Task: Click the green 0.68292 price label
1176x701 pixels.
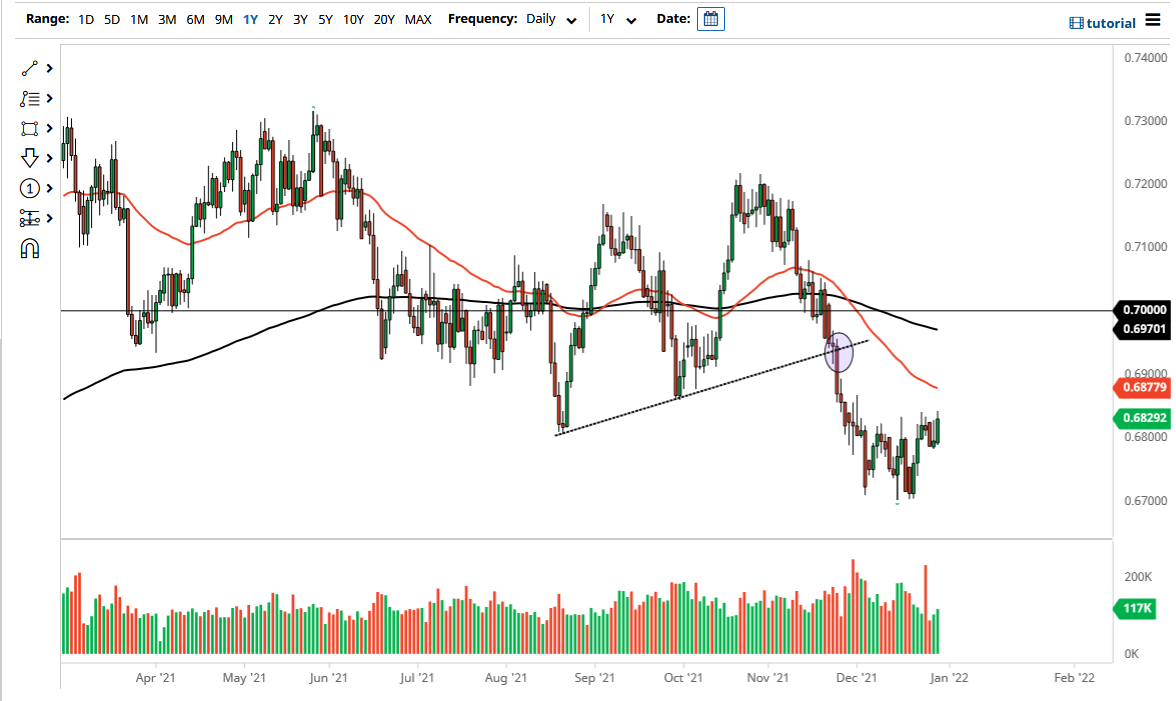Action: tap(1141, 419)
